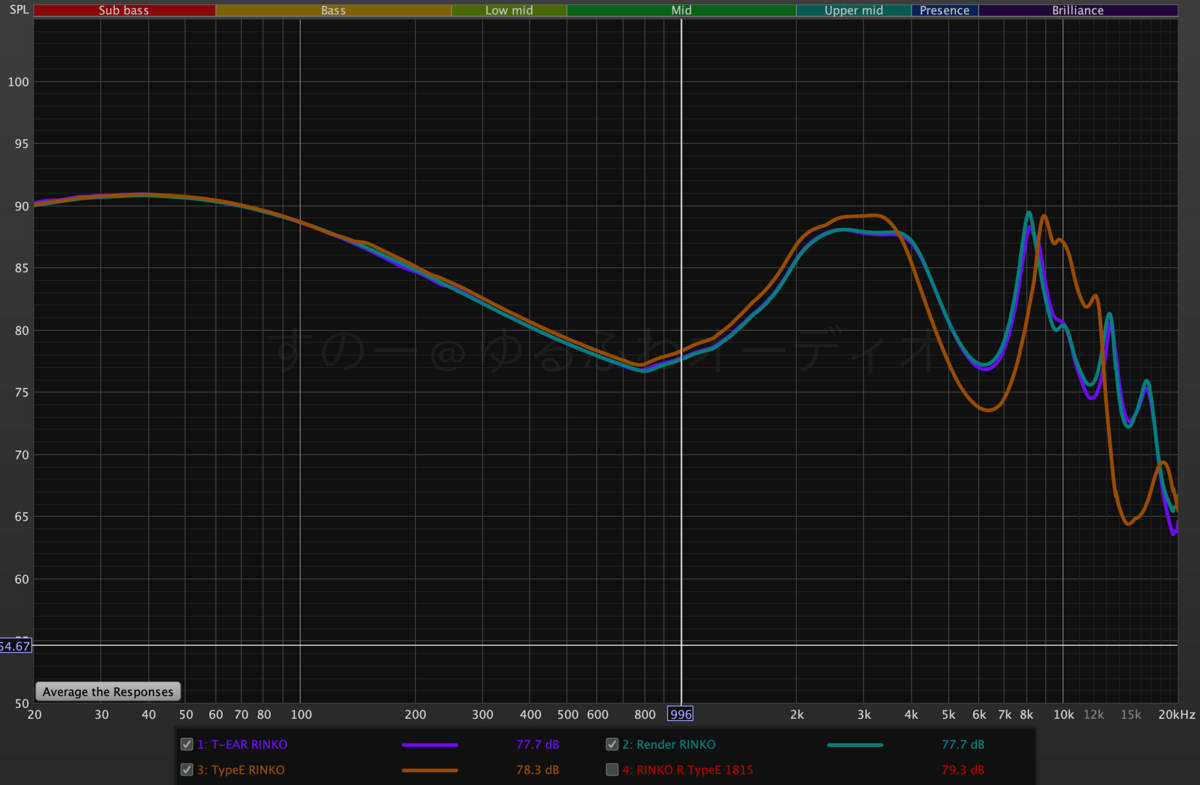Click the 996 cursor frequency readout
The image size is (1200, 785).
click(x=681, y=714)
